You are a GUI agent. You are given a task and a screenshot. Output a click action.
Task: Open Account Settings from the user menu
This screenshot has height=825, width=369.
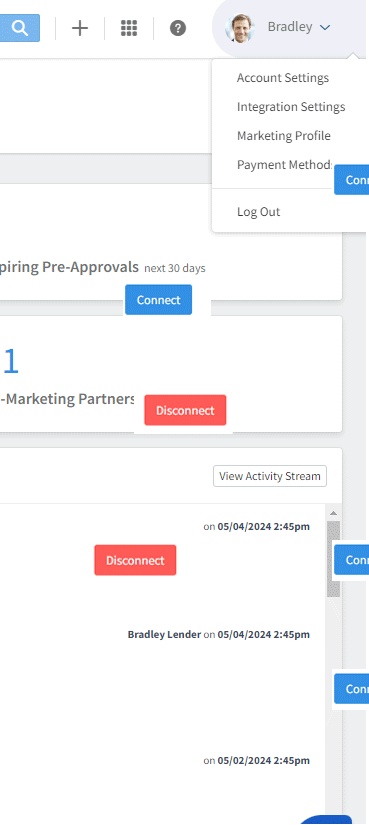(x=283, y=78)
